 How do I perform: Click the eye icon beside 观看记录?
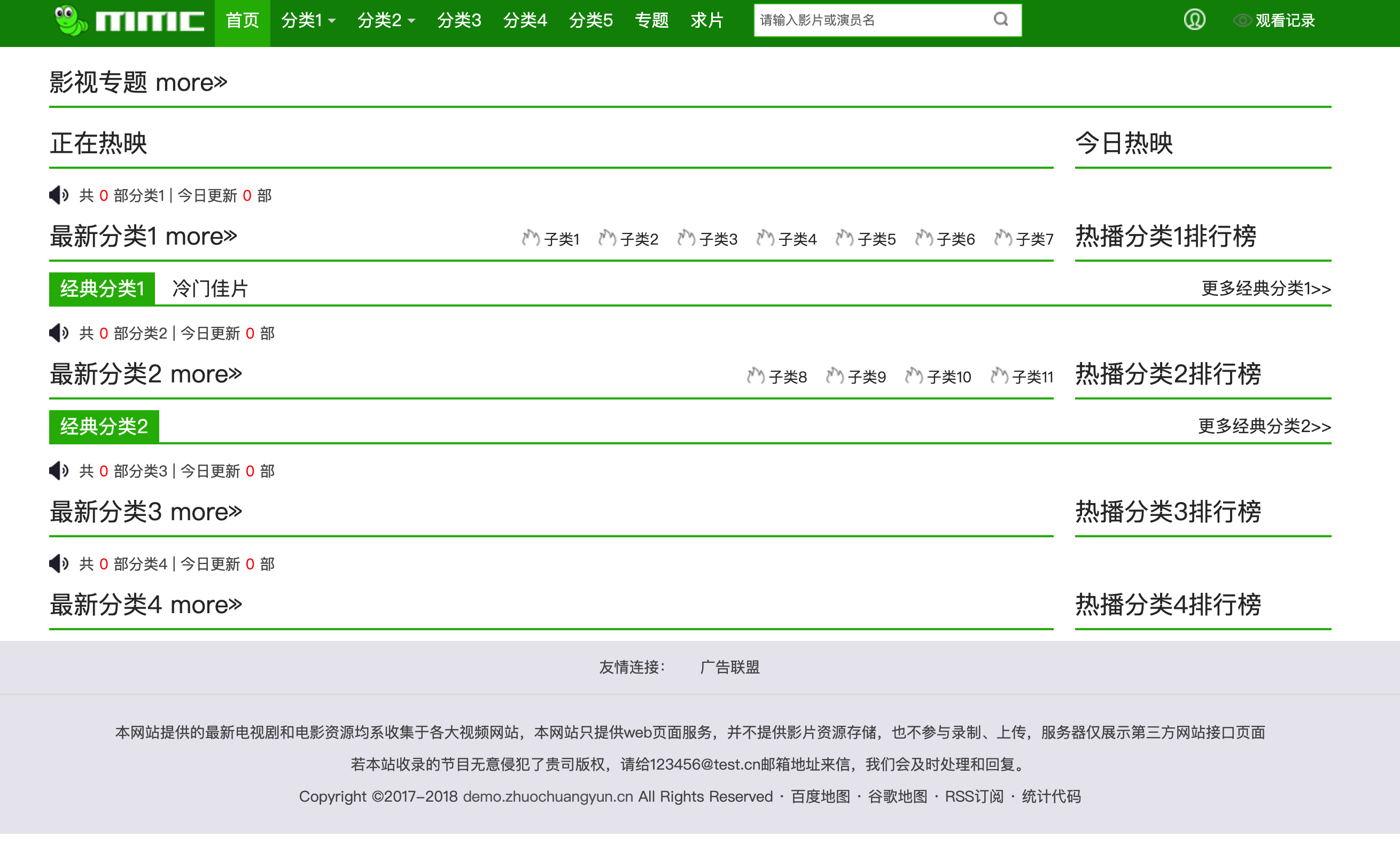coord(1242,20)
